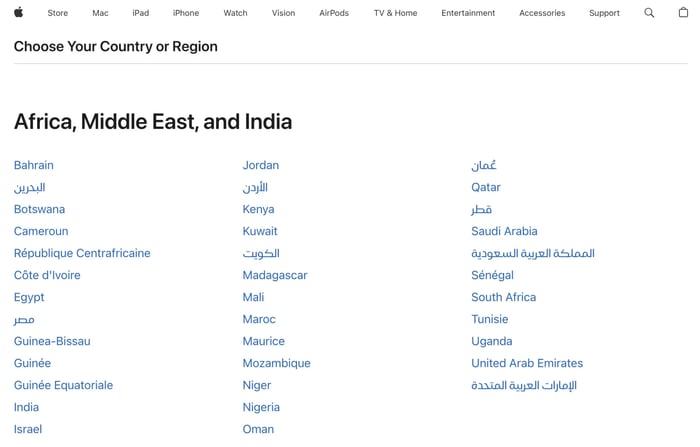Choose Saudi Arabia from the list

tap(504, 231)
